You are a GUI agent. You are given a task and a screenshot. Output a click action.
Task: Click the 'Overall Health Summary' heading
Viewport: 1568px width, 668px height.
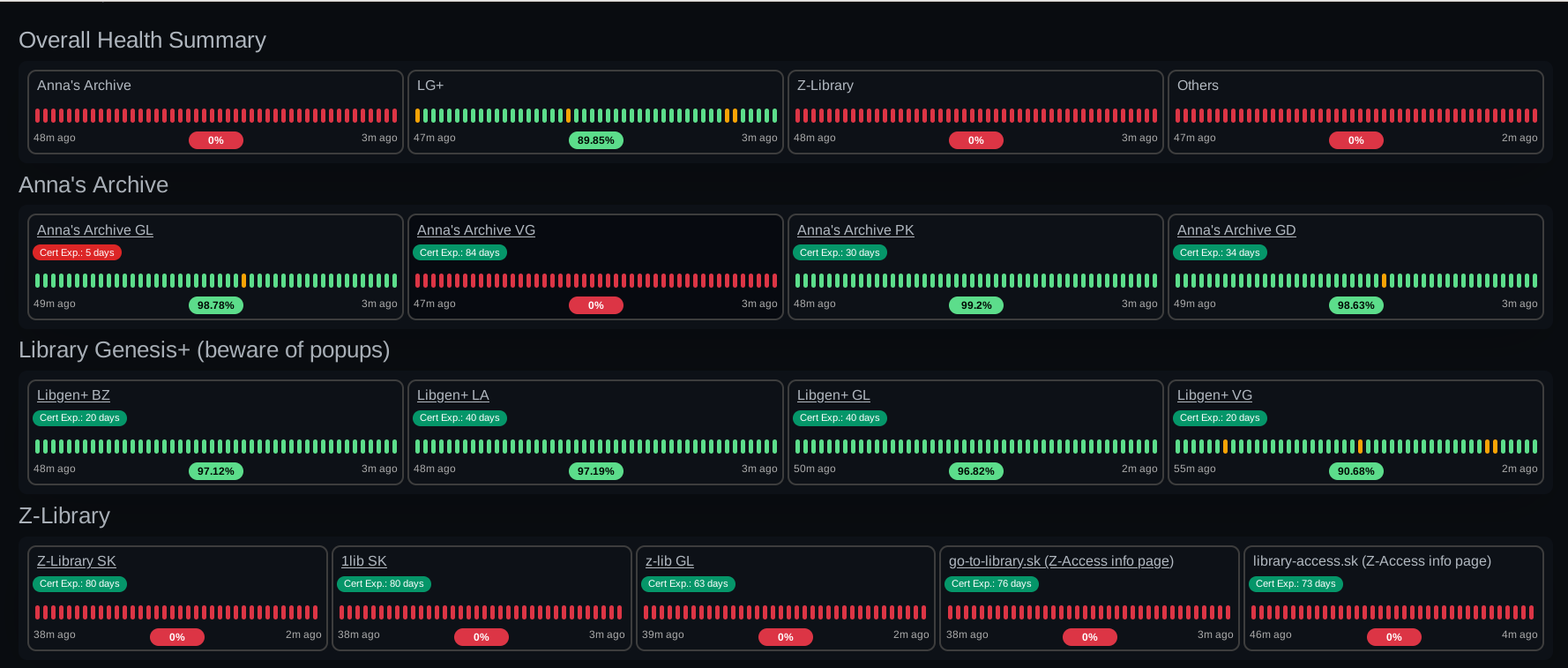click(142, 41)
